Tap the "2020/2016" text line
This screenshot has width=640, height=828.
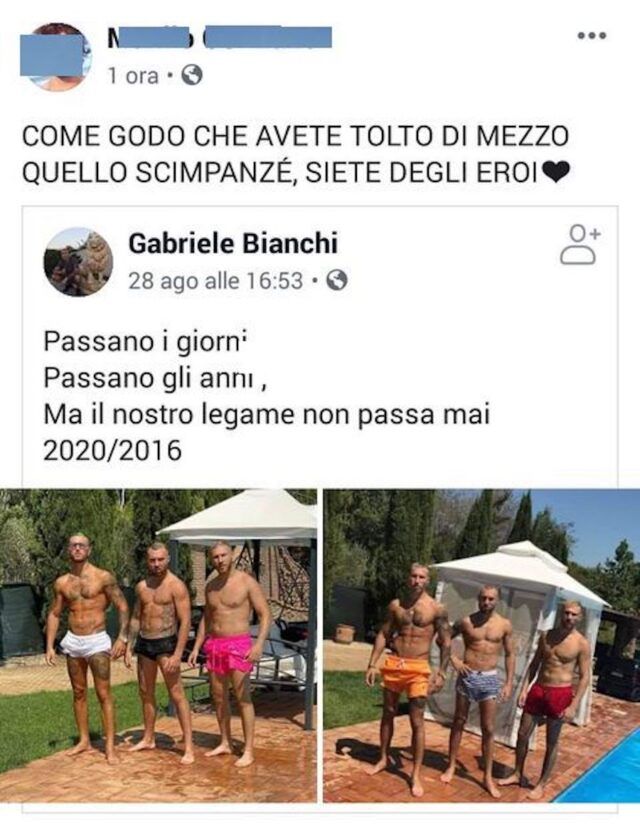click(112, 450)
